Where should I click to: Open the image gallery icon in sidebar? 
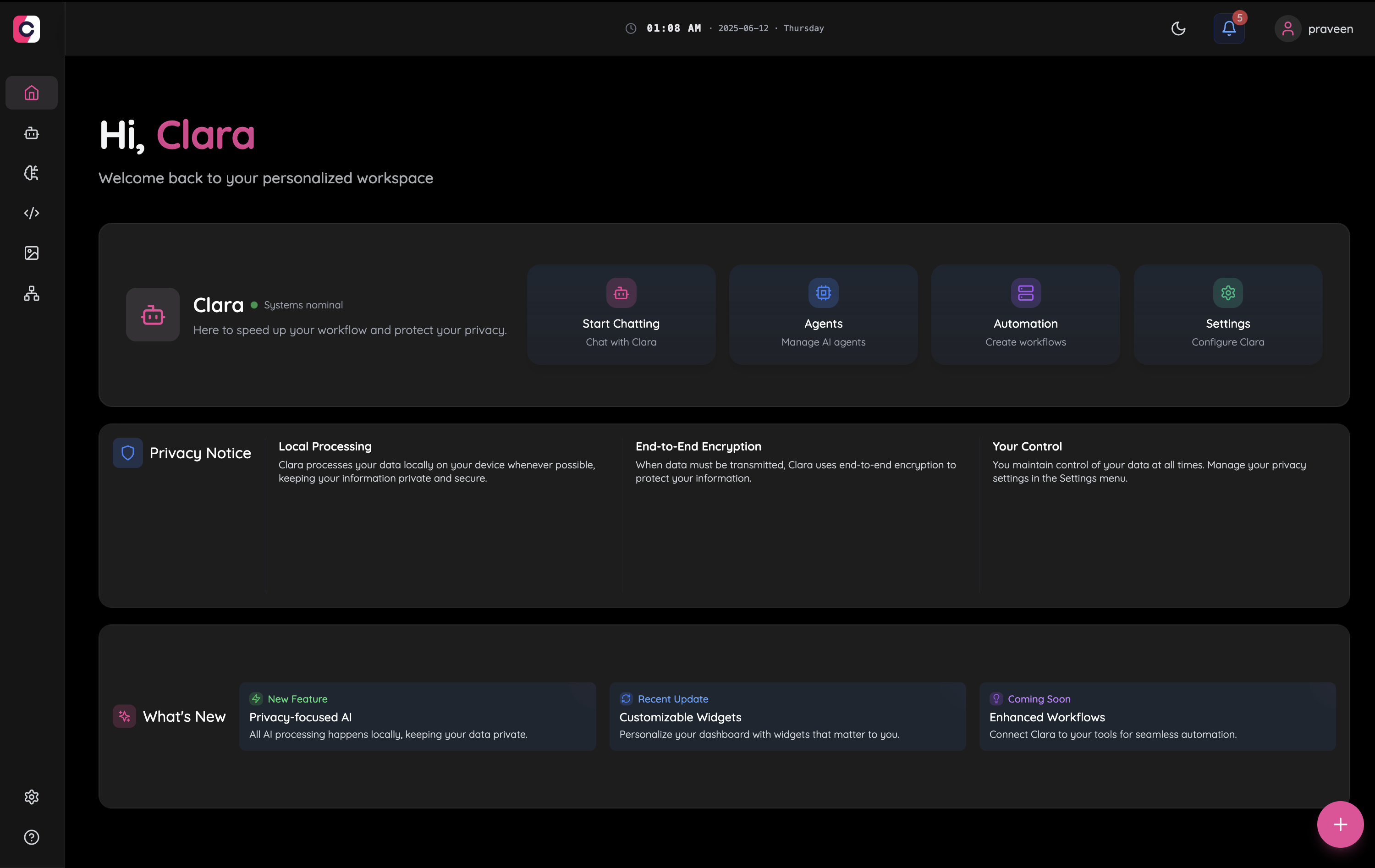(x=32, y=253)
